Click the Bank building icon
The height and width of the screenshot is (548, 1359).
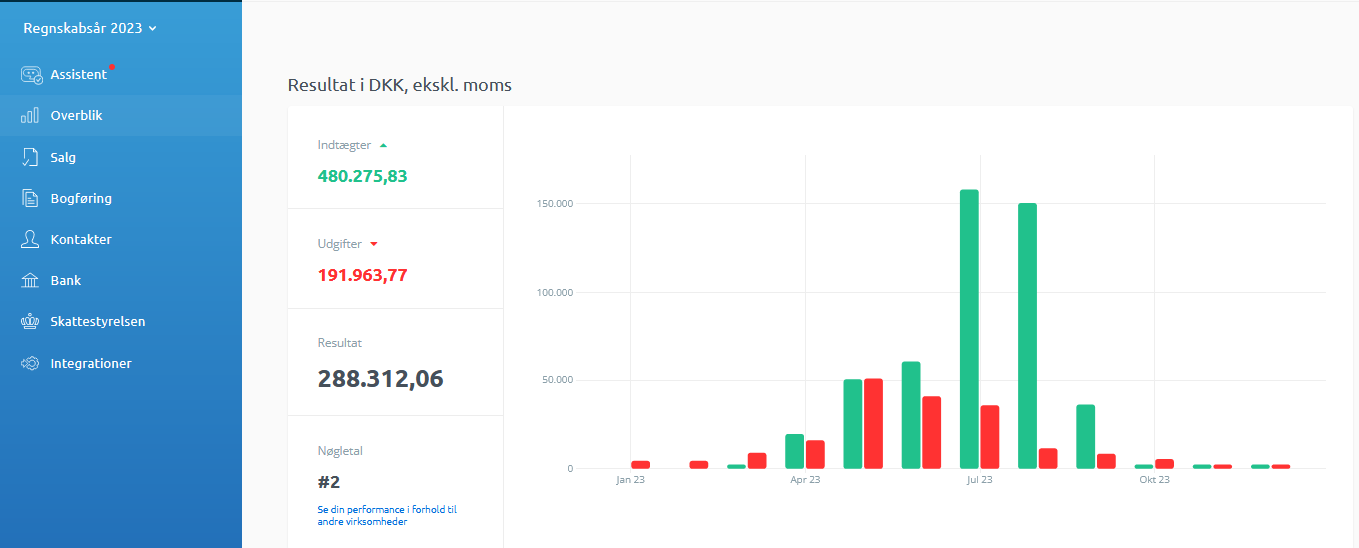tap(30, 281)
